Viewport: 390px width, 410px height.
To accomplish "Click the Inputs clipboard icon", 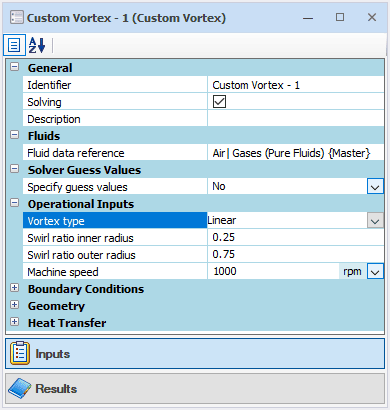I will click(x=20, y=353).
